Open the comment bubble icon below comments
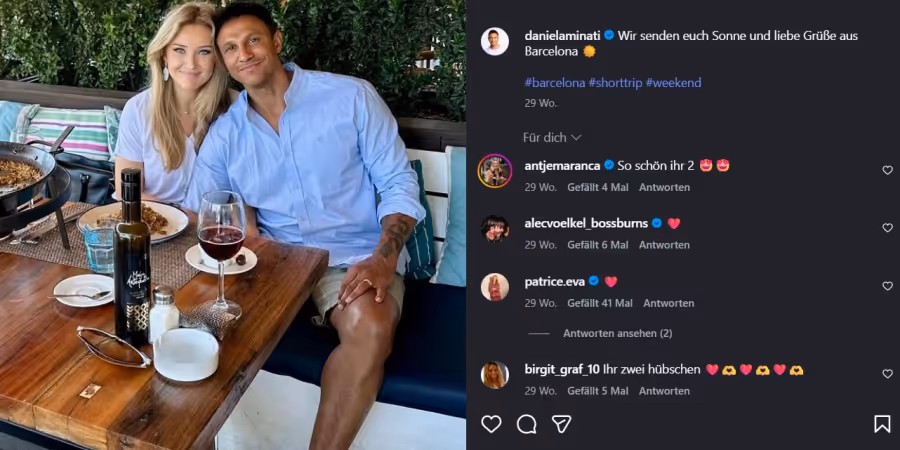 click(x=527, y=424)
